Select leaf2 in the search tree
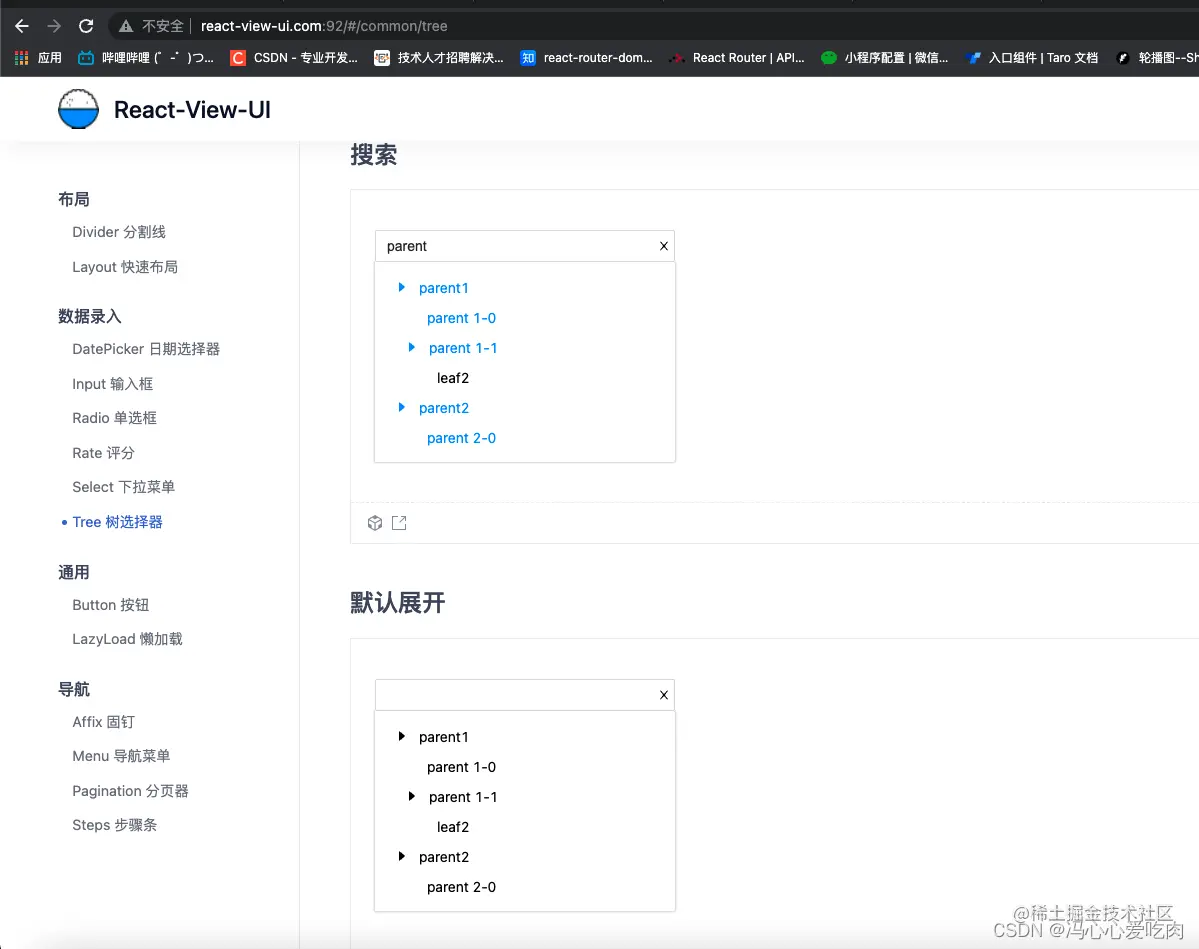The image size is (1199, 949). [x=452, y=378]
